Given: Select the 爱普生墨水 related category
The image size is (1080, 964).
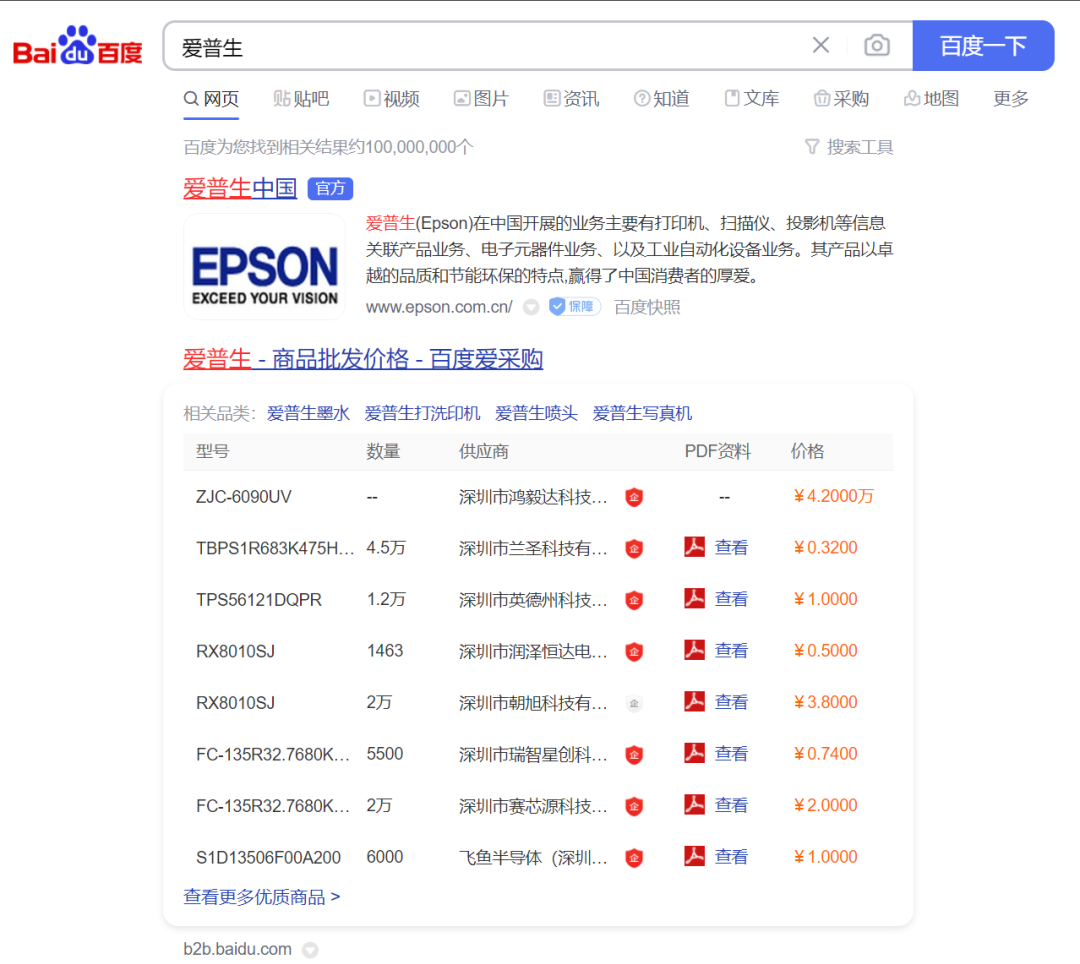Looking at the screenshot, I should [x=308, y=413].
